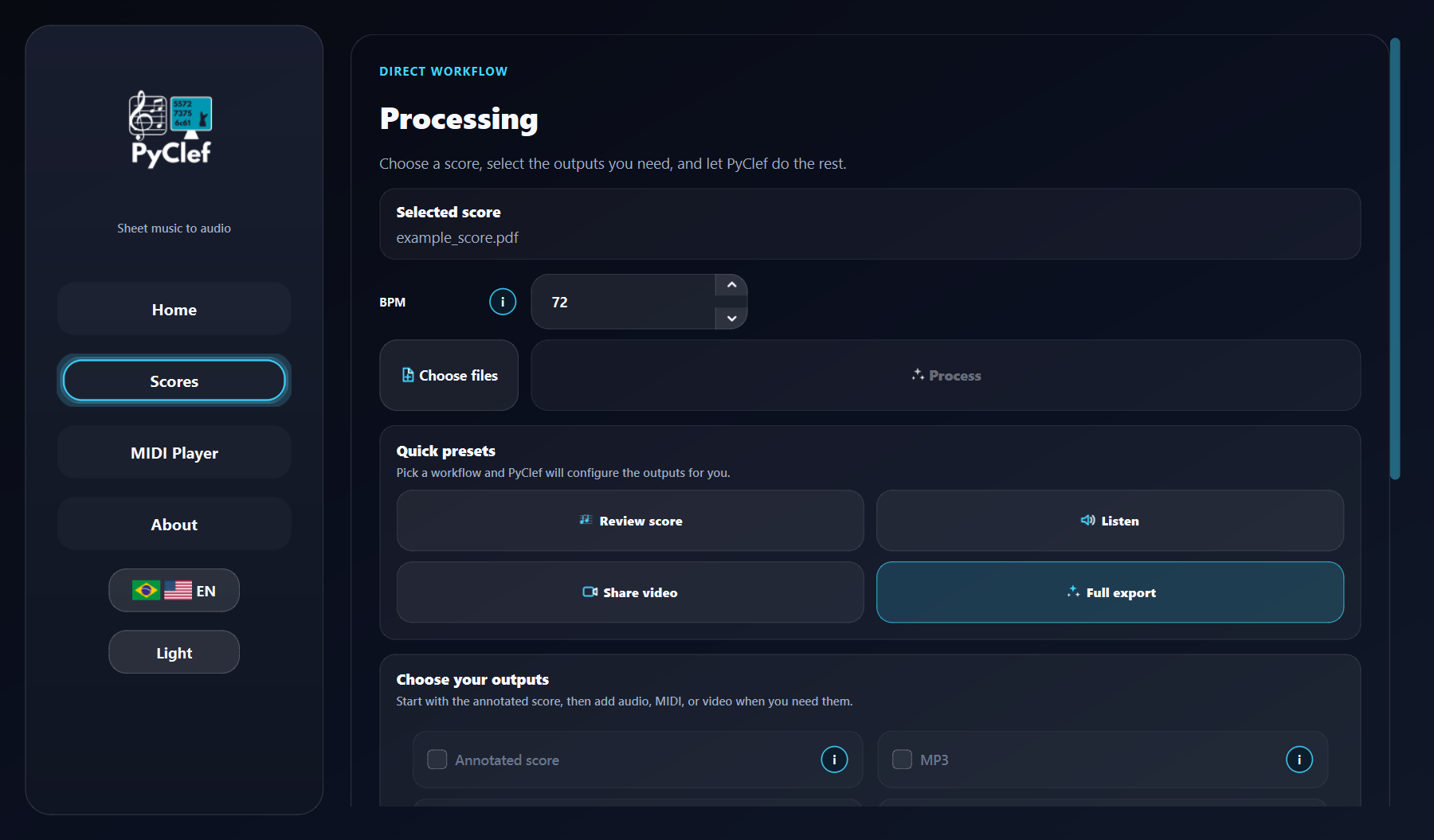Enable the Annotated score checkbox
This screenshot has width=1434, height=840.
(437, 760)
